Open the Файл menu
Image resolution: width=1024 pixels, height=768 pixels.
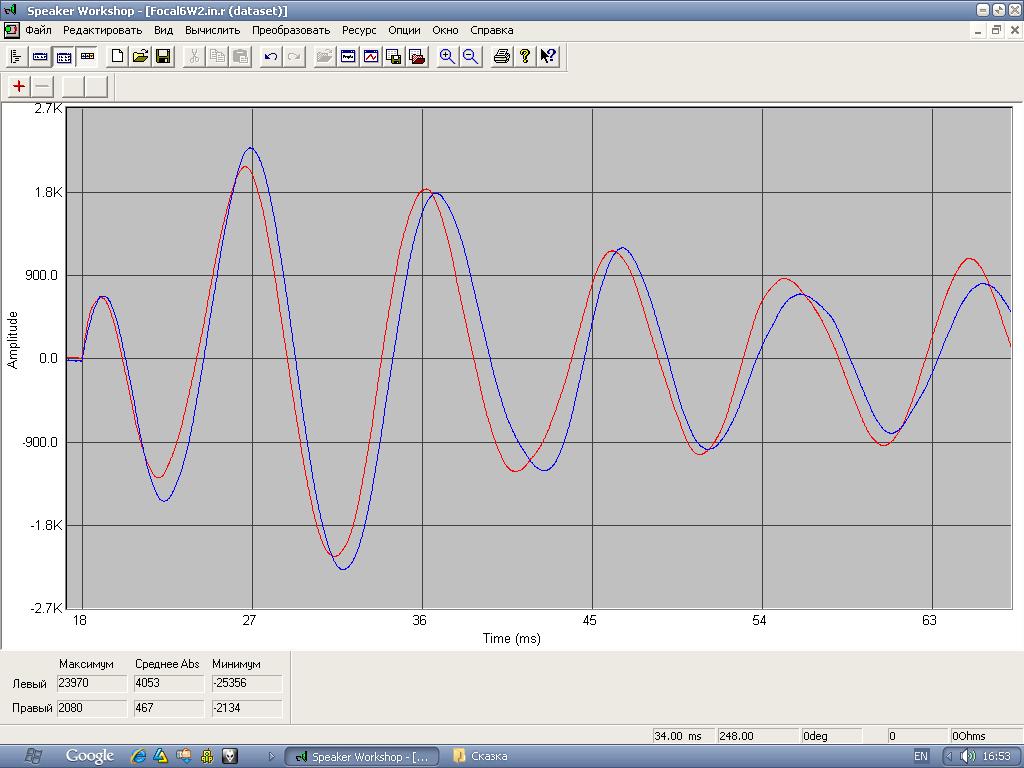click(38, 30)
